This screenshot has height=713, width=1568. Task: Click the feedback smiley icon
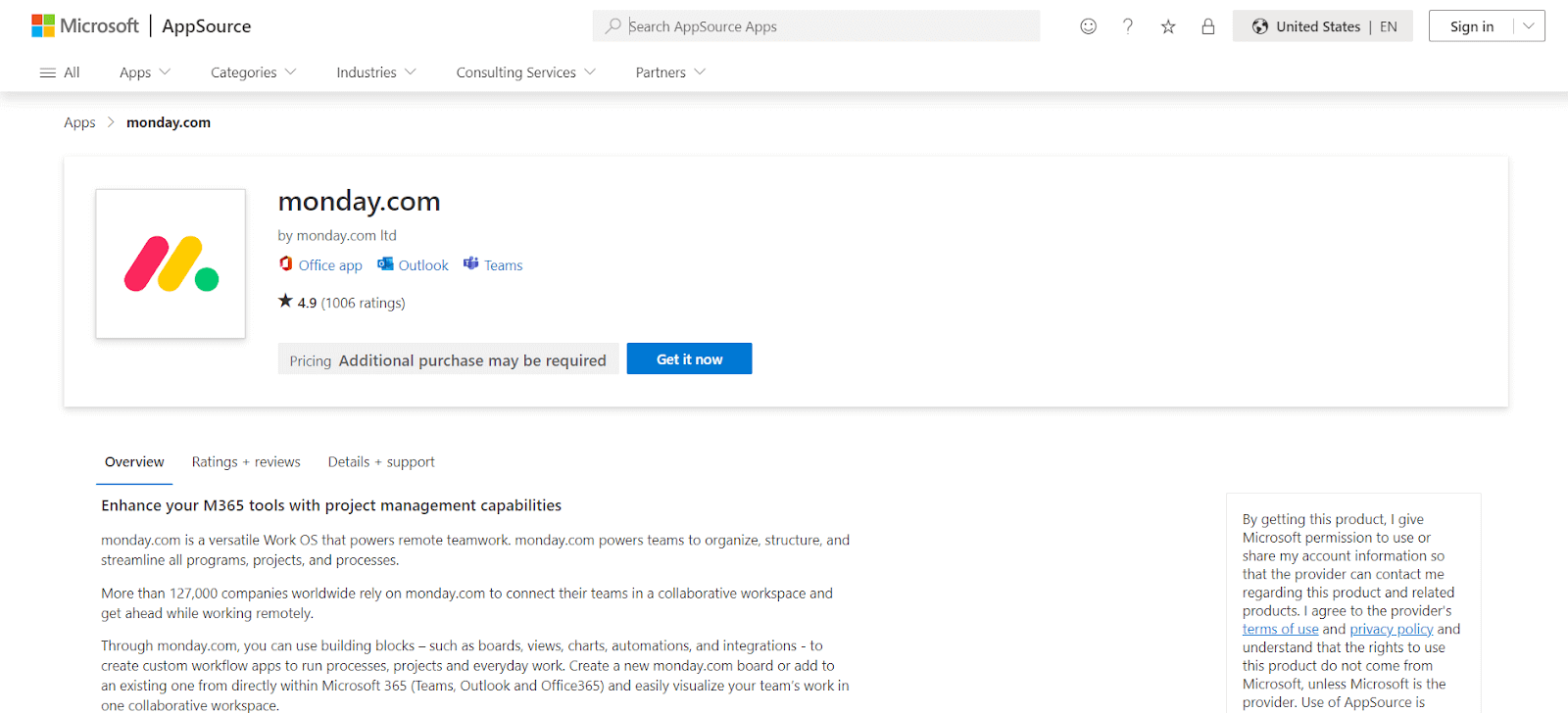[1088, 26]
